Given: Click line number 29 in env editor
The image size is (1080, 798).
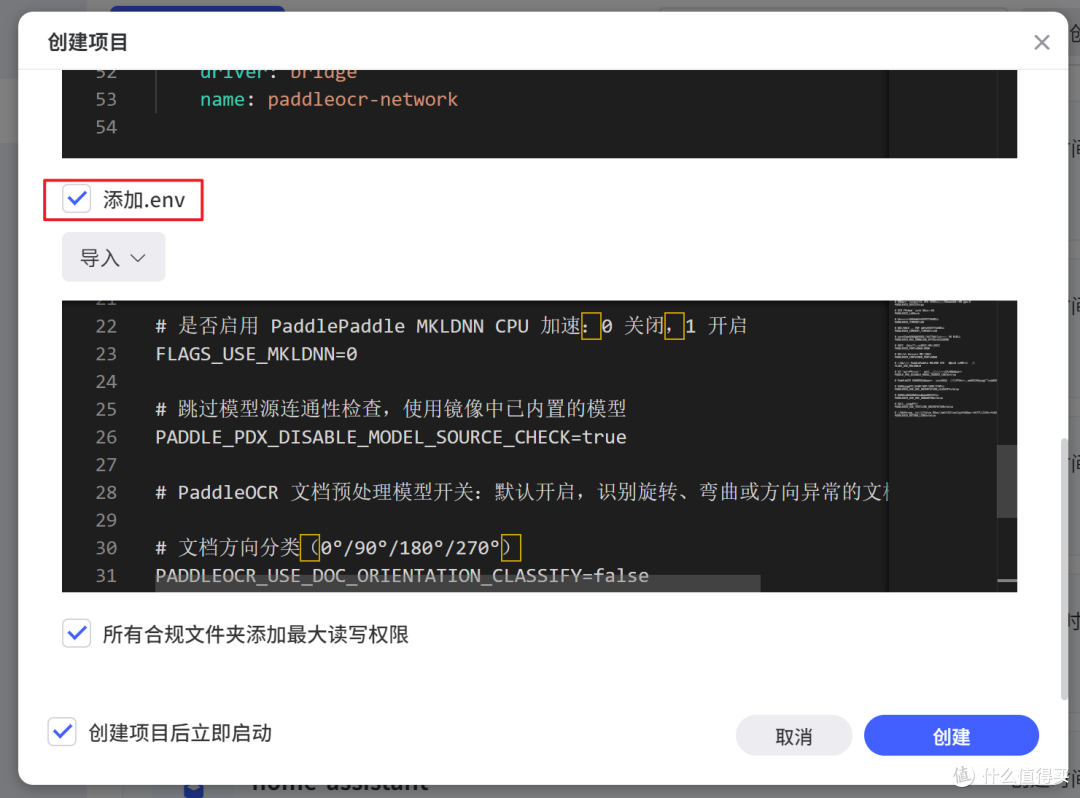Looking at the screenshot, I should click(106, 520).
